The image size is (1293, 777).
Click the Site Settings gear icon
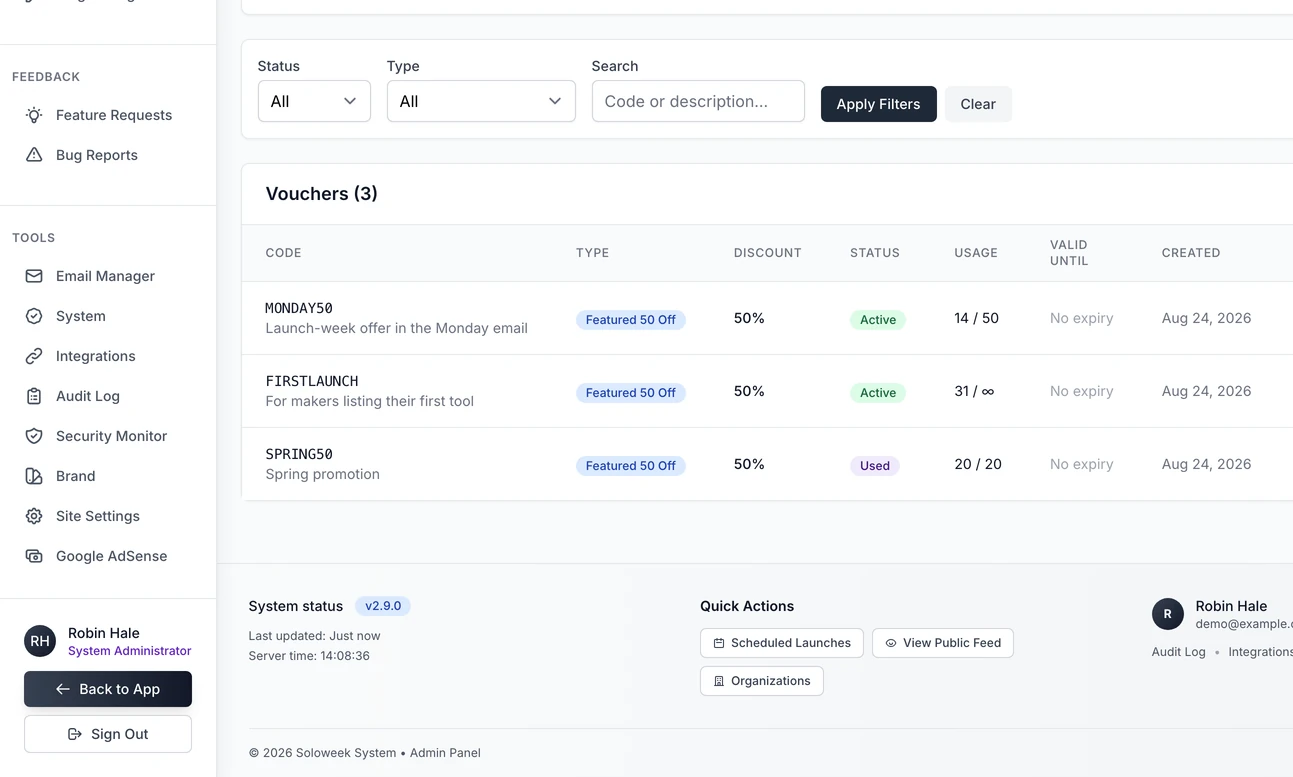click(34, 516)
